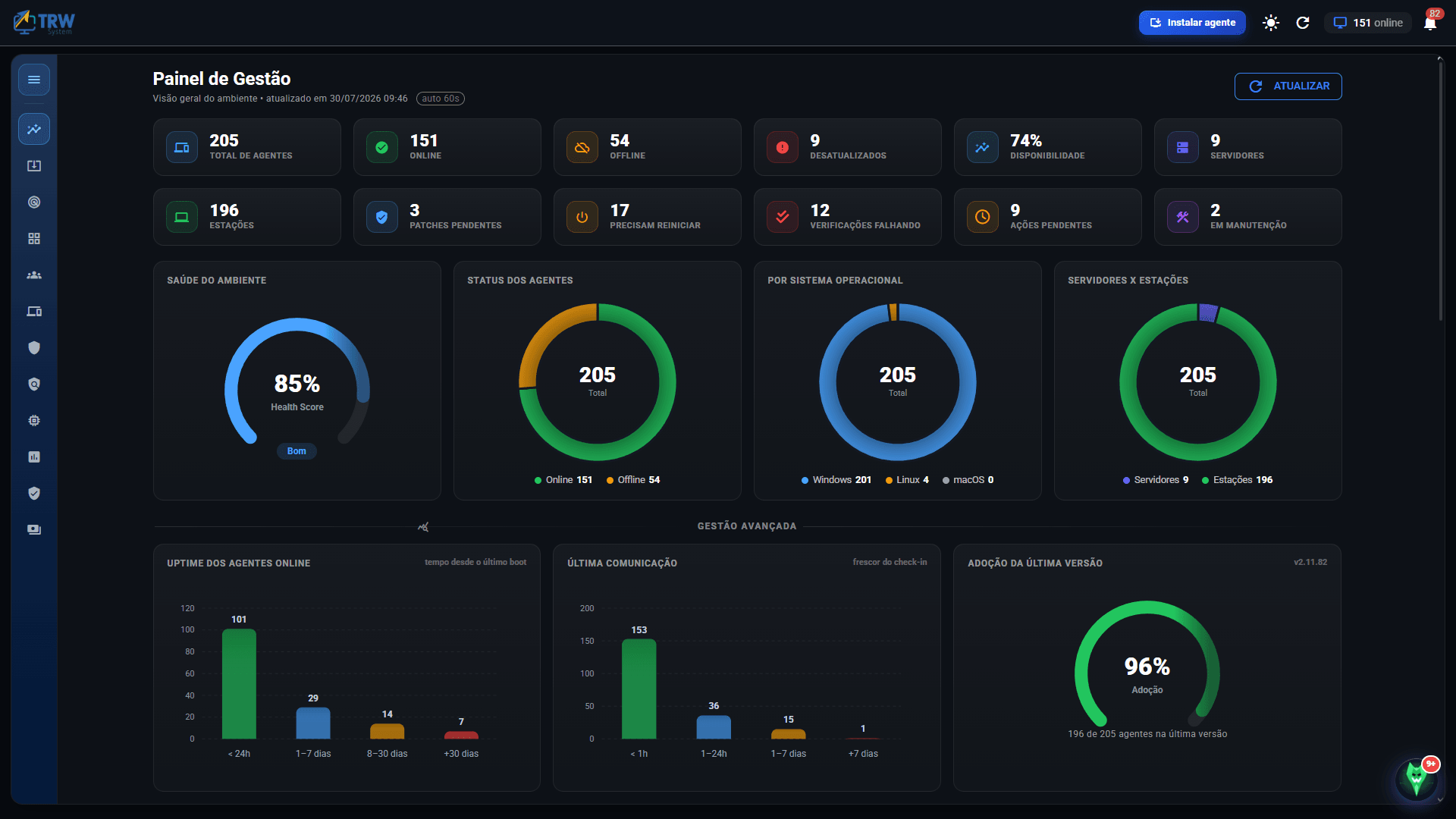Click the red checks icon on Verificações Falhando card

[x=783, y=217]
